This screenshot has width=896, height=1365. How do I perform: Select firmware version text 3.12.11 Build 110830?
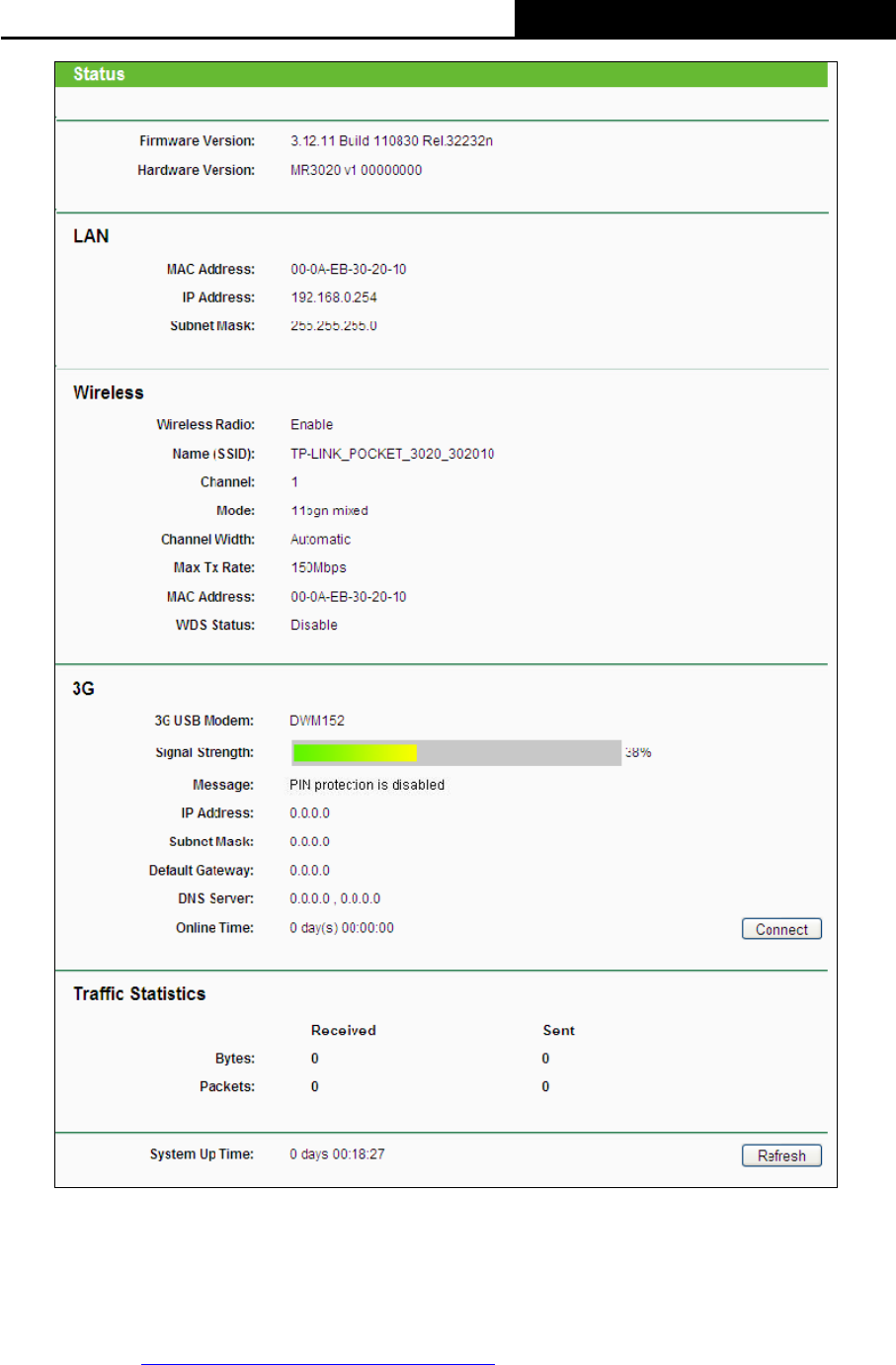click(x=355, y=141)
